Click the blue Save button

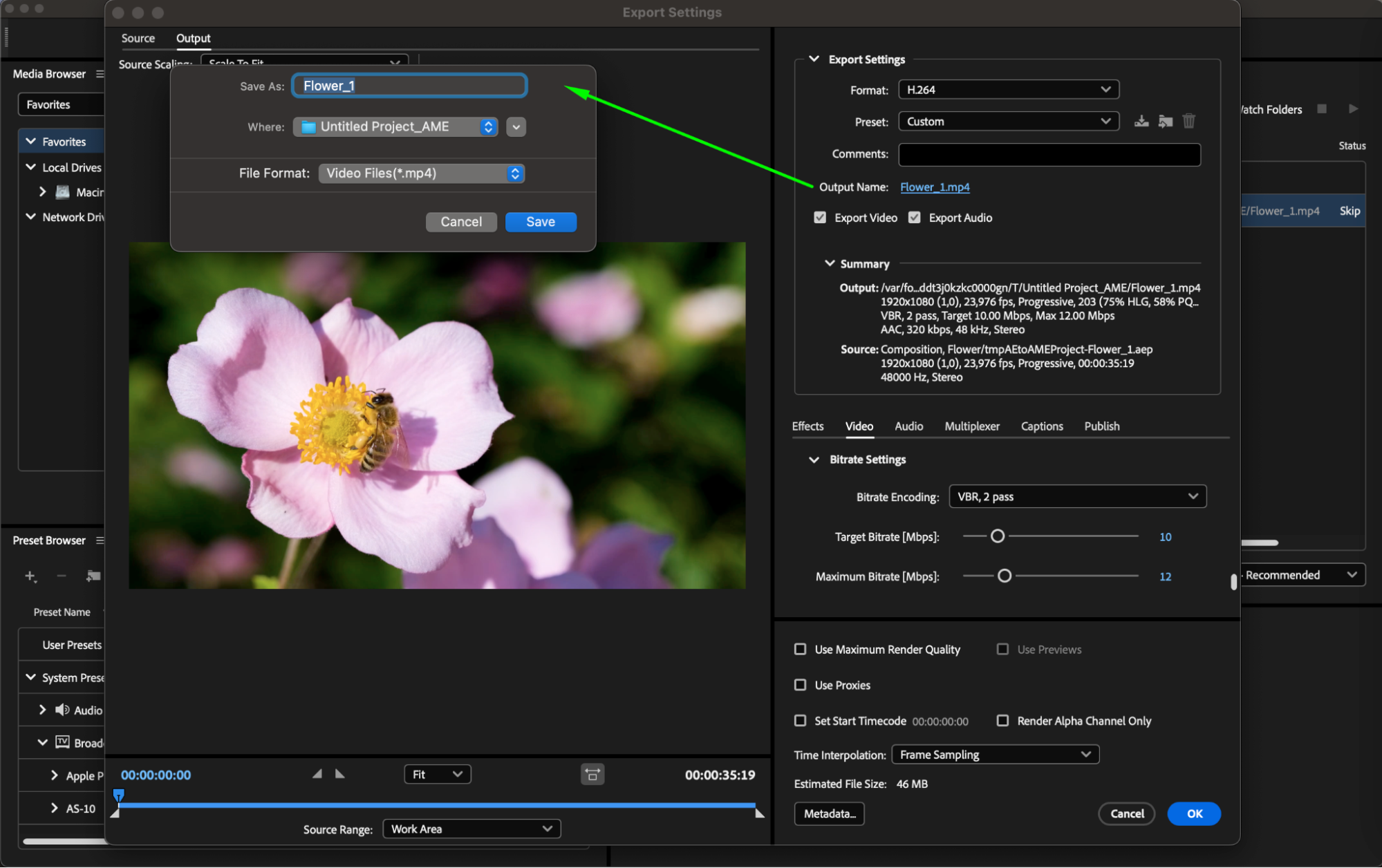(541, 222)
